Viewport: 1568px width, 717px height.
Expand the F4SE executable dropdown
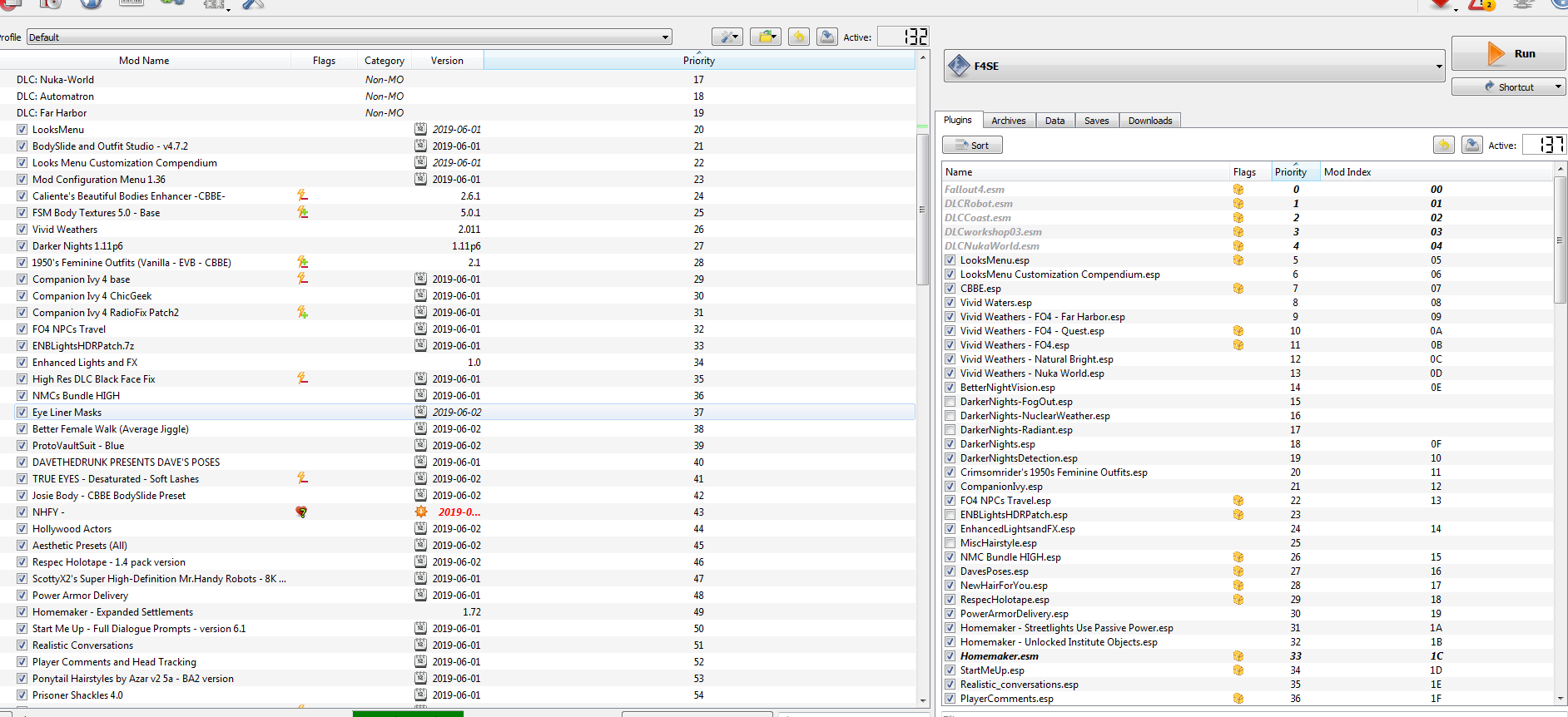point(1194,66)
